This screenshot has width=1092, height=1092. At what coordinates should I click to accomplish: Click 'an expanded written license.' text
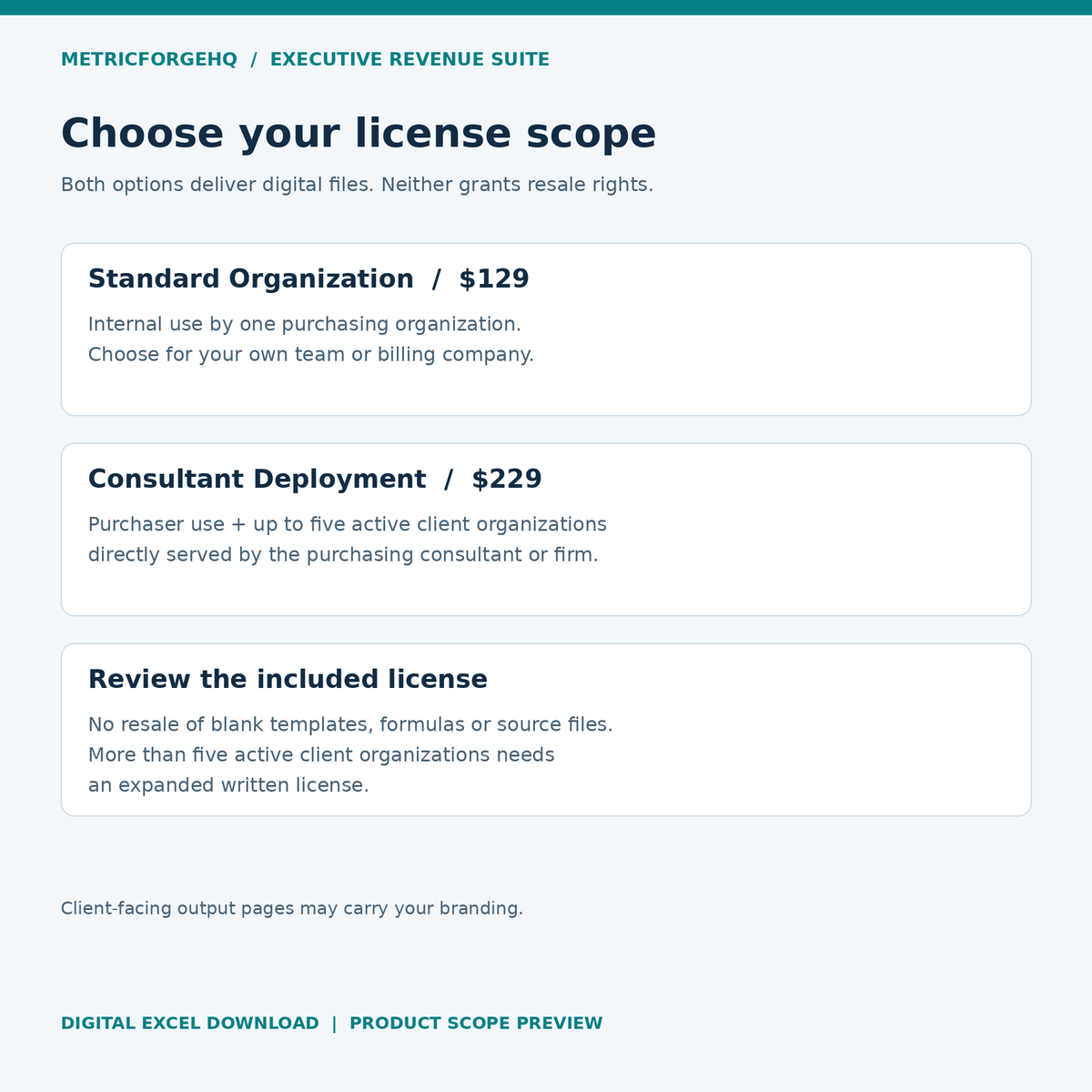228,785
